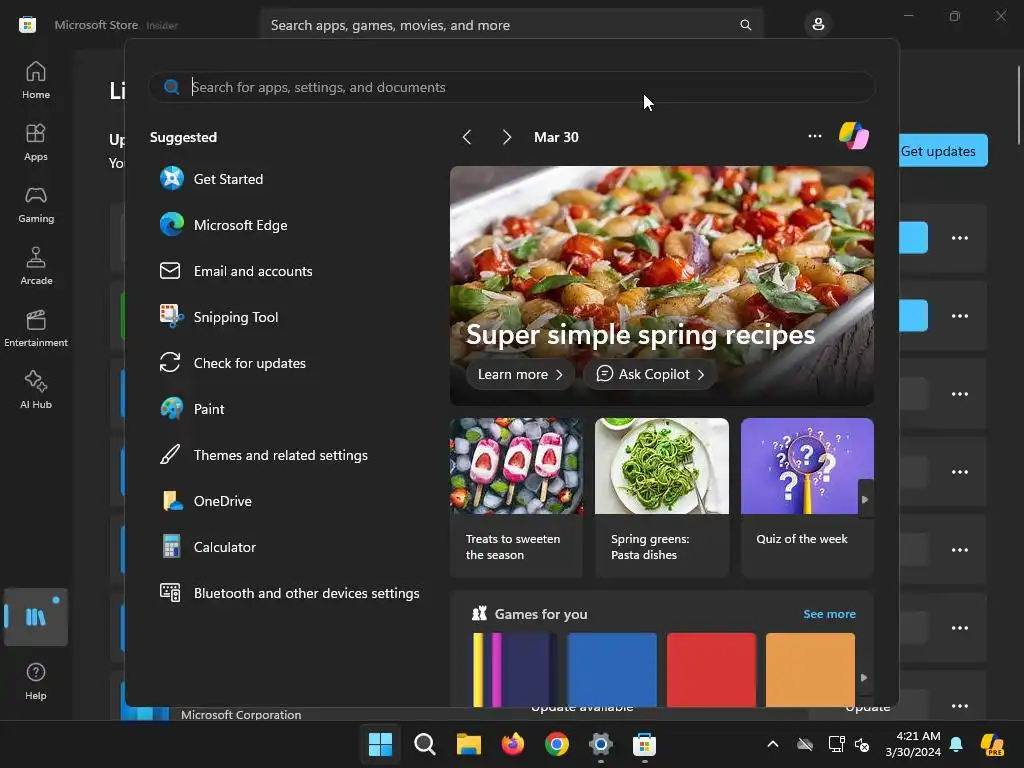Open Treats to sweeten the season card
Image resolution: width=1024 pixels, height=768 pixels.
click(516, 498)
